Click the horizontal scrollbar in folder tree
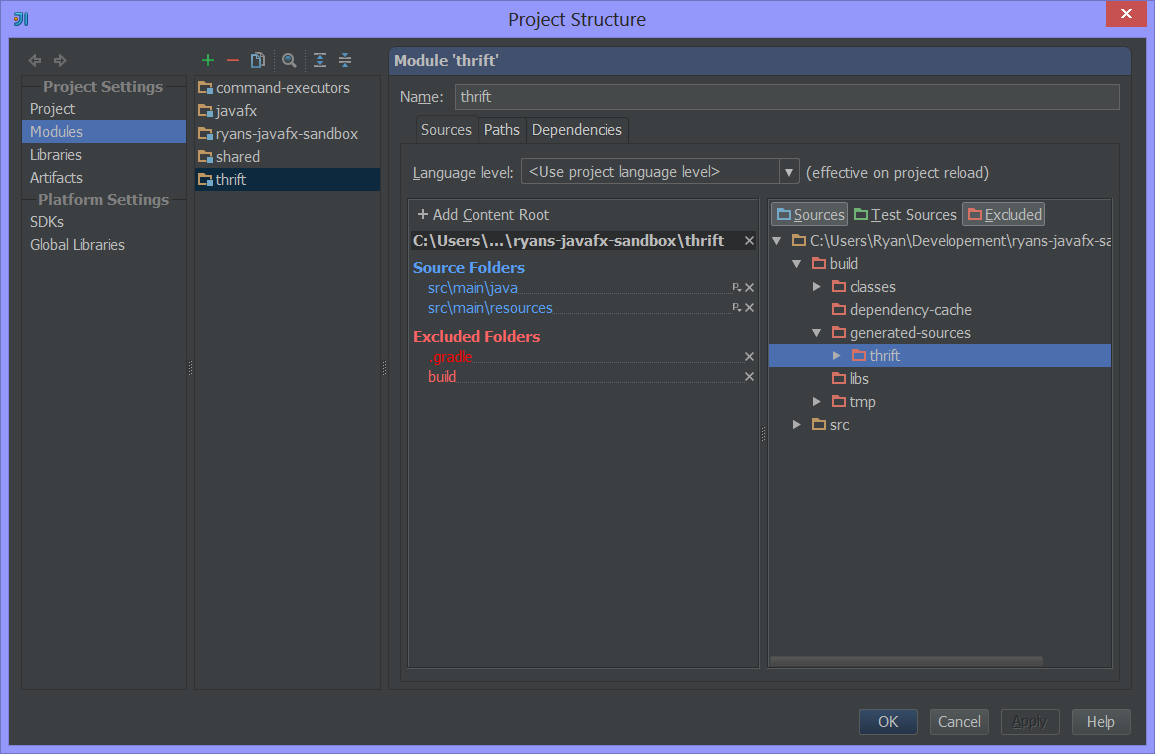The image size is (1155, 754). [x=906, y=660]
